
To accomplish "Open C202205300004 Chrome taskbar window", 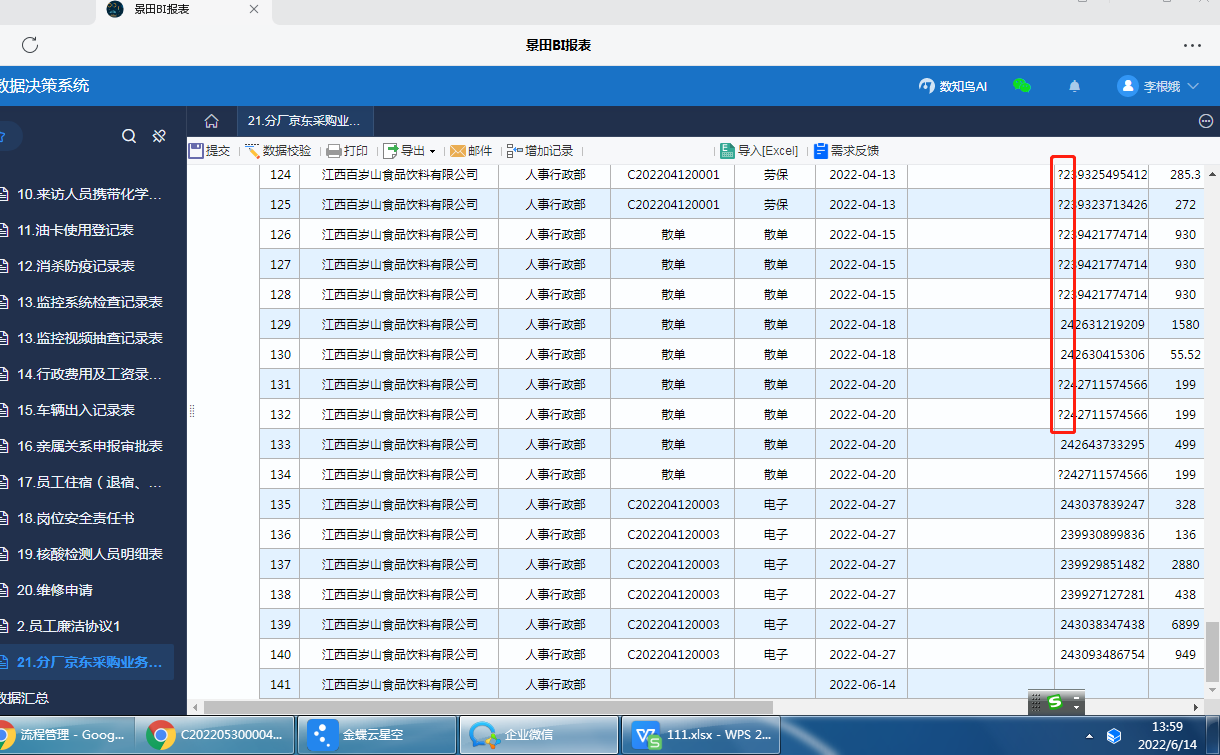I will [214, 735].
